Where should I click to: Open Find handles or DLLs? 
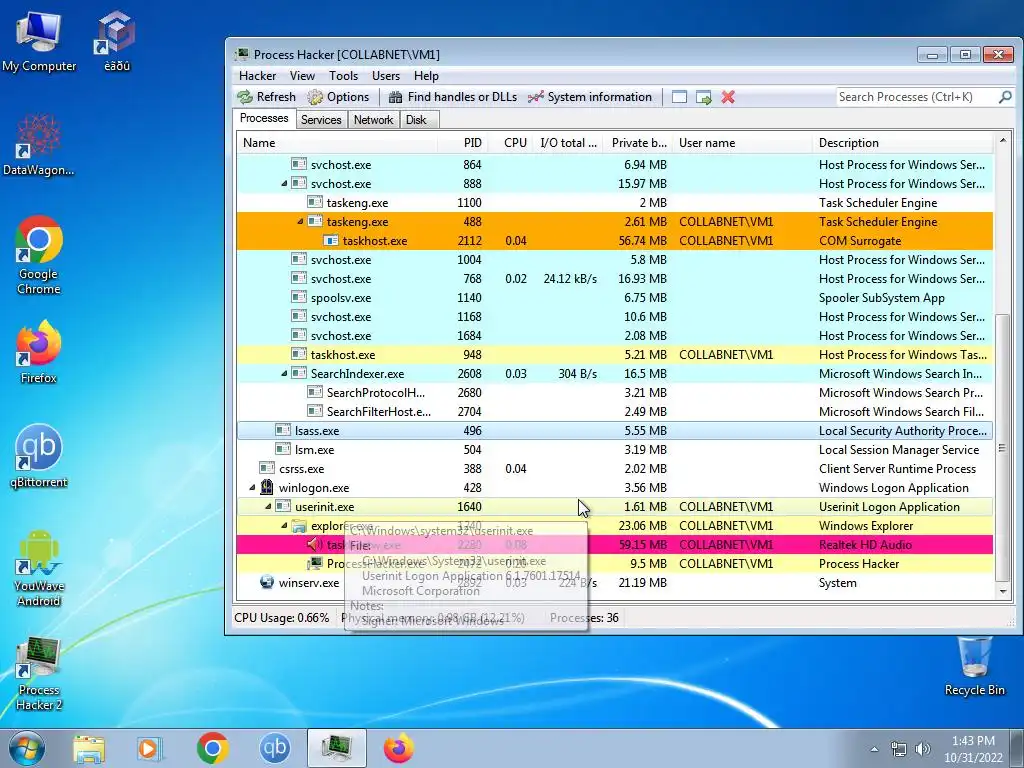pyautogui.click(x=453, y=97)
